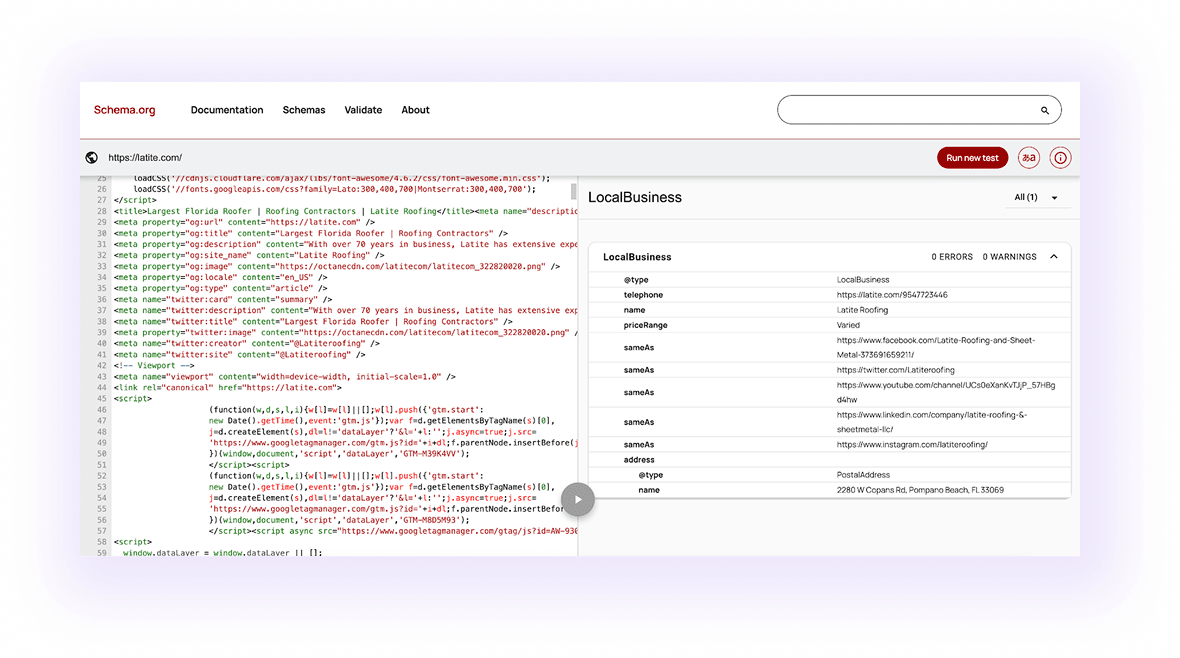Click the Twitter sameAs URL value
Screen dimensions: 1180x658
point(895,370)
